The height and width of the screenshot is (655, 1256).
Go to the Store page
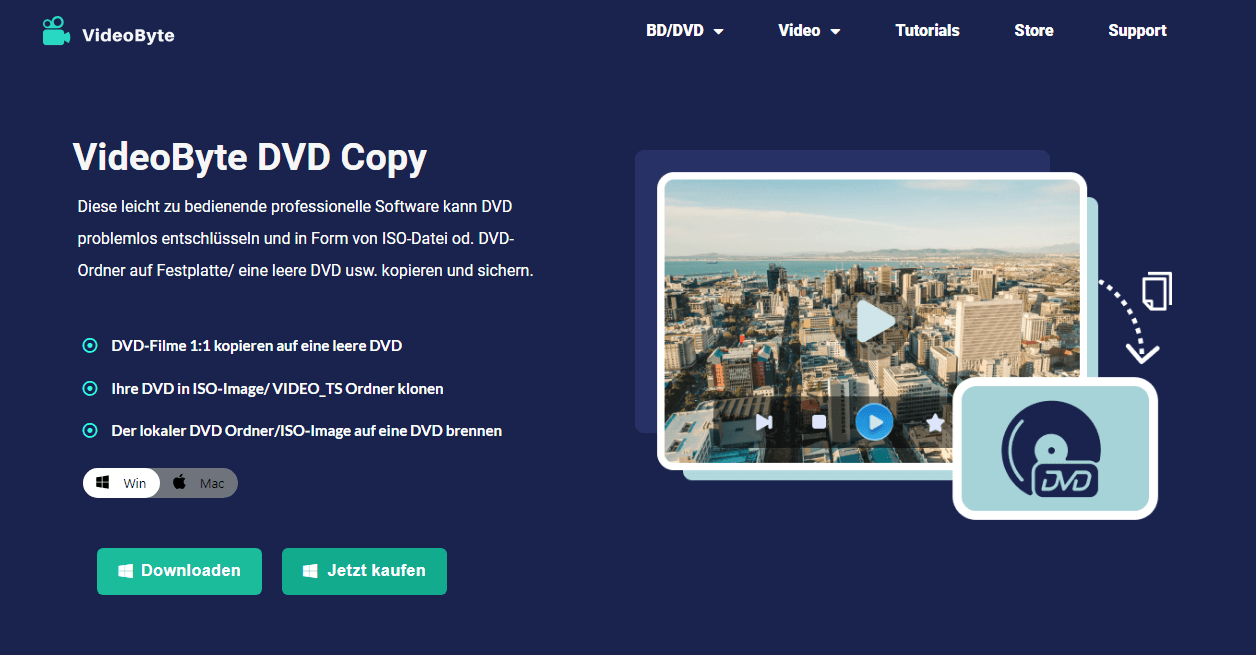(x=1033, y=31)
